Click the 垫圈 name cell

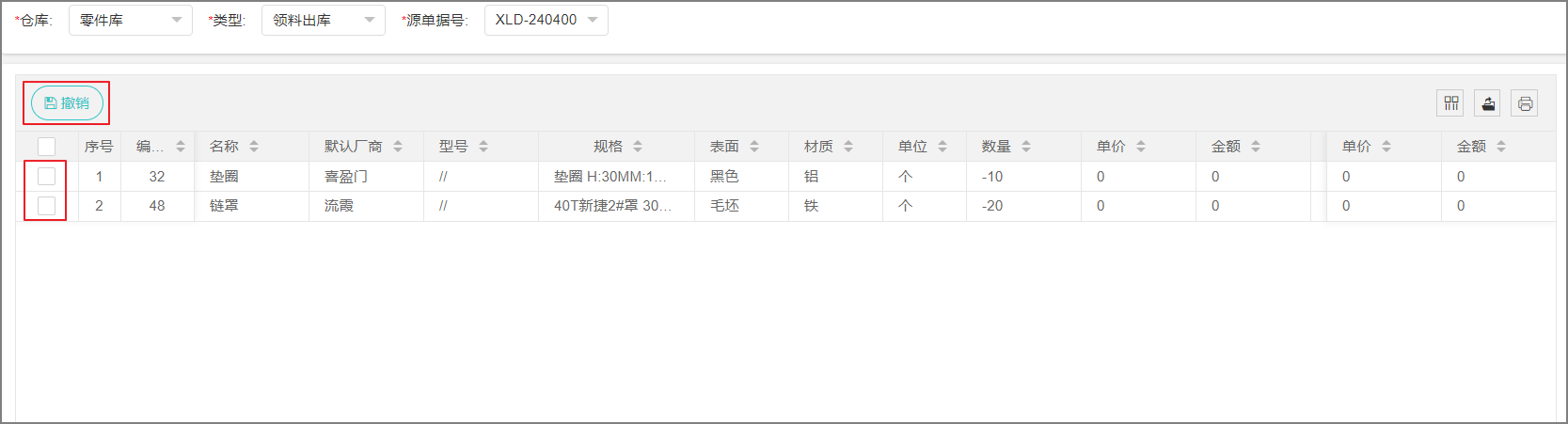click(224, 177)
